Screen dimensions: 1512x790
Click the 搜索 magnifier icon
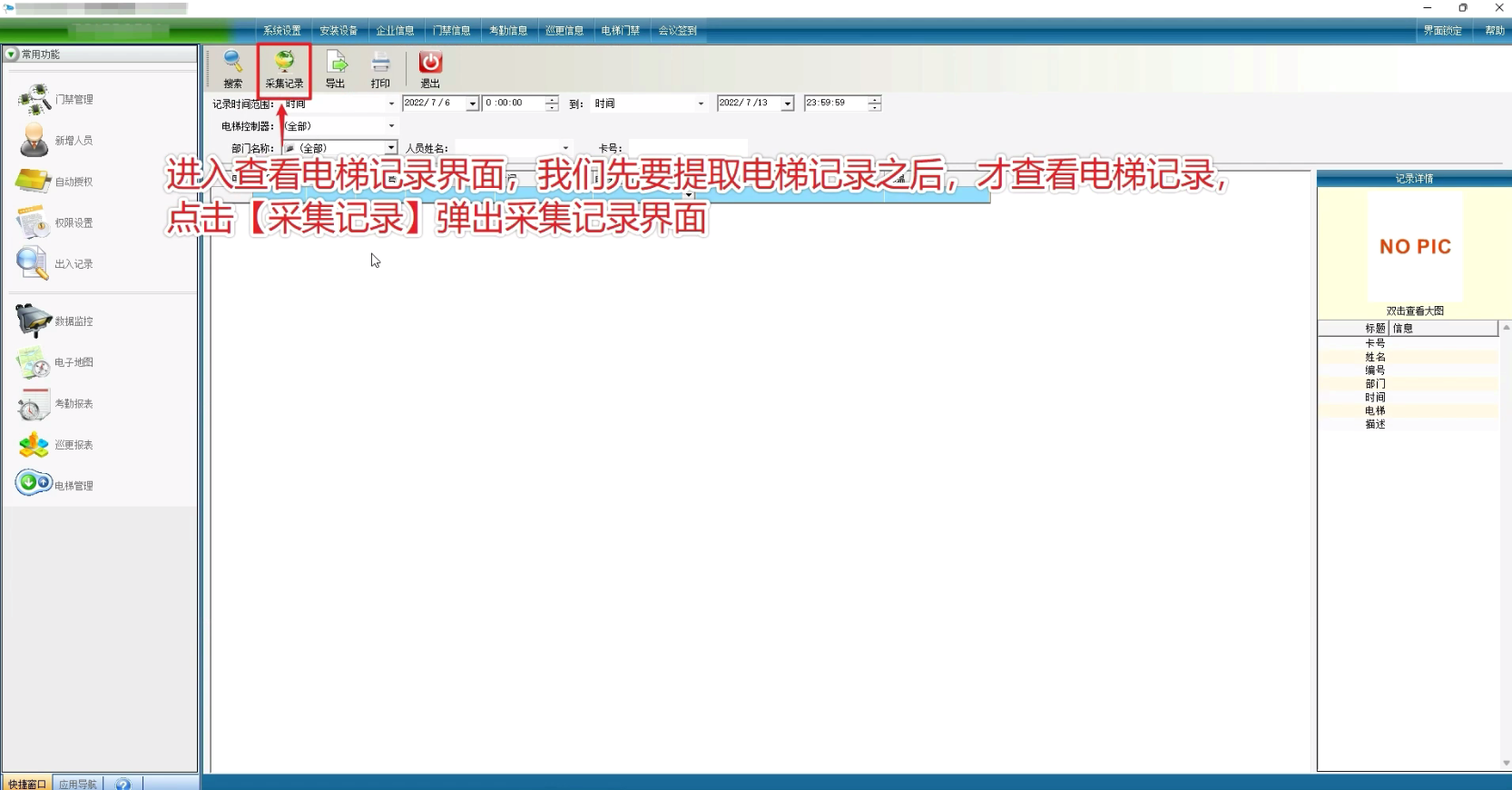point(233,63)
